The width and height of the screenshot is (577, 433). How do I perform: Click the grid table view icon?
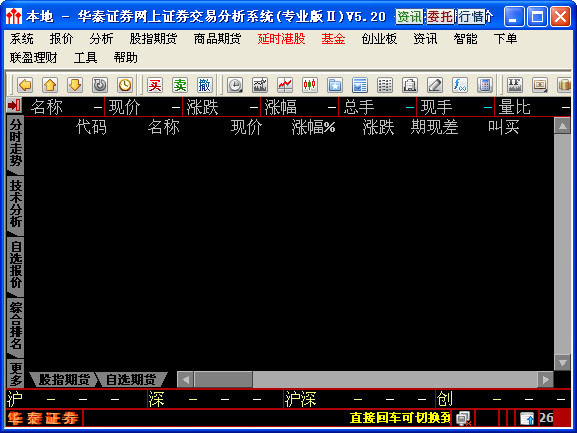[x=385, y=85]
